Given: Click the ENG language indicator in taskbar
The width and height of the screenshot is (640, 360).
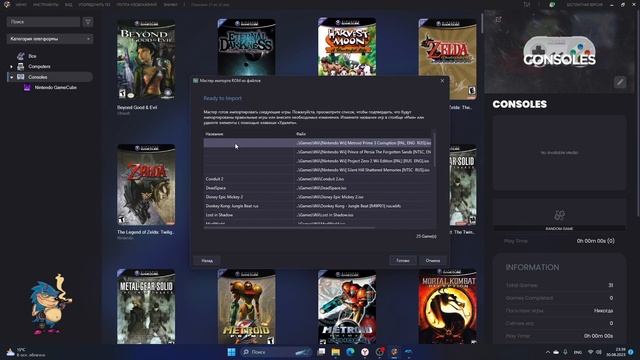Looking at the screenshot, I should [x=578, y=352].
